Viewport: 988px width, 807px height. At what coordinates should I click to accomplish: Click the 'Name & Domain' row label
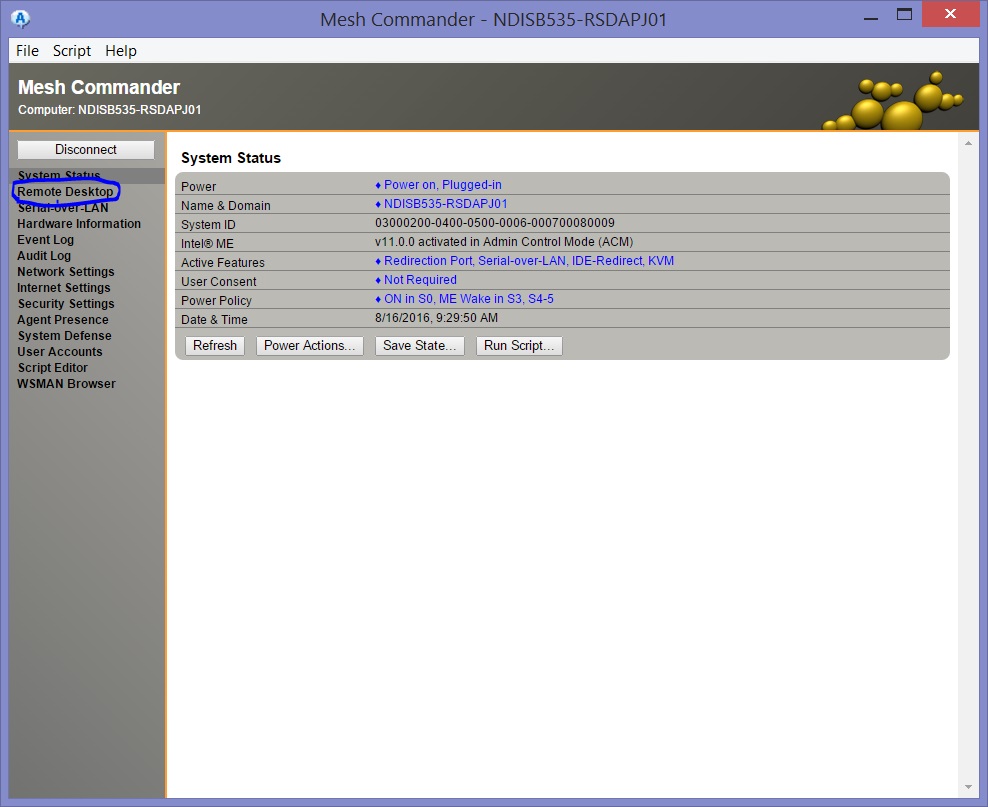(x=226, y=205)
